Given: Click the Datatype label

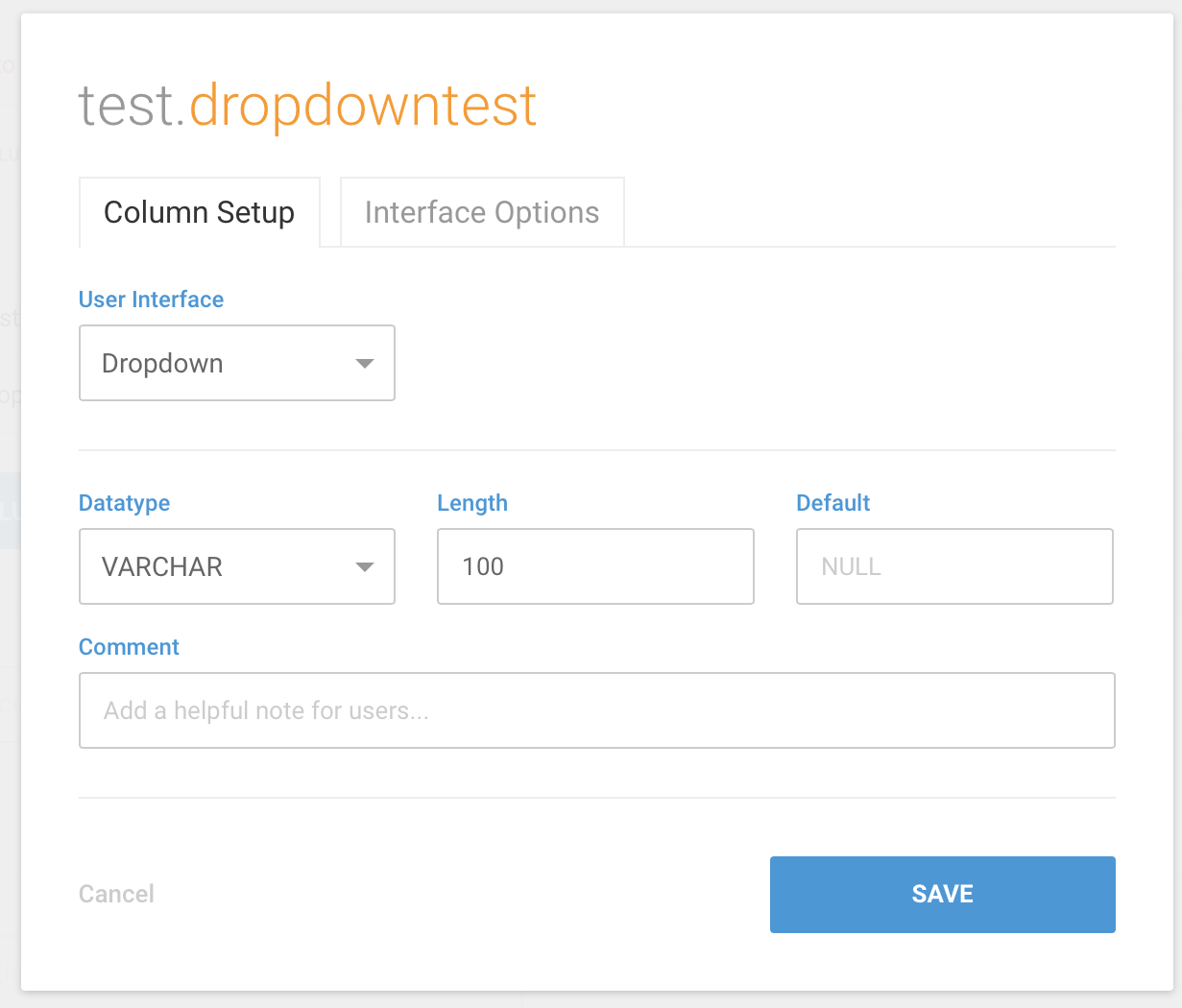Looking at the screenshot, I should tap(124, 503).
